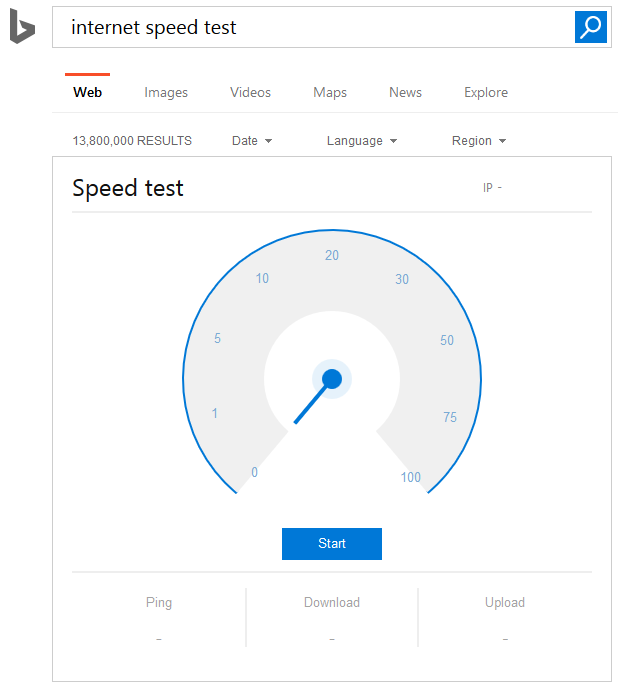
Task: Click the IP address label
Action: pyautogui.click(x=492, y=187)
